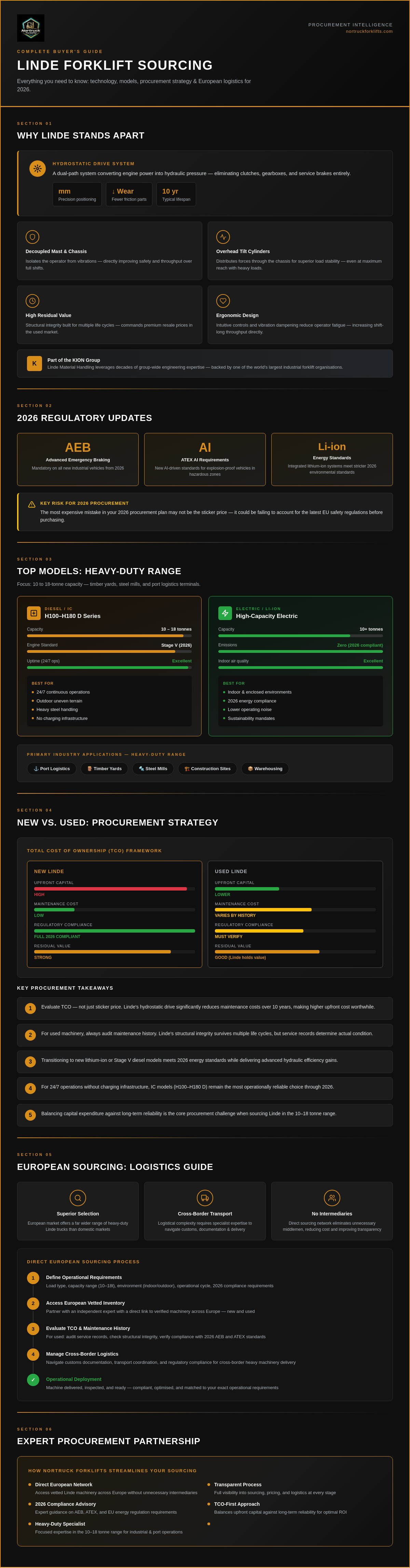
Task: Click the heart icon for Ergonomic Design
Action: click(x=223, y=301)
